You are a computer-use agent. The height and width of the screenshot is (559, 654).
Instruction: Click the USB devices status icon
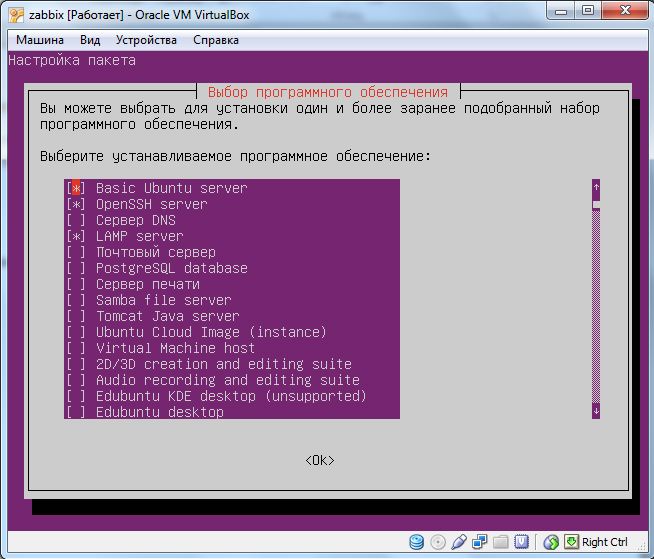point(459,542)
